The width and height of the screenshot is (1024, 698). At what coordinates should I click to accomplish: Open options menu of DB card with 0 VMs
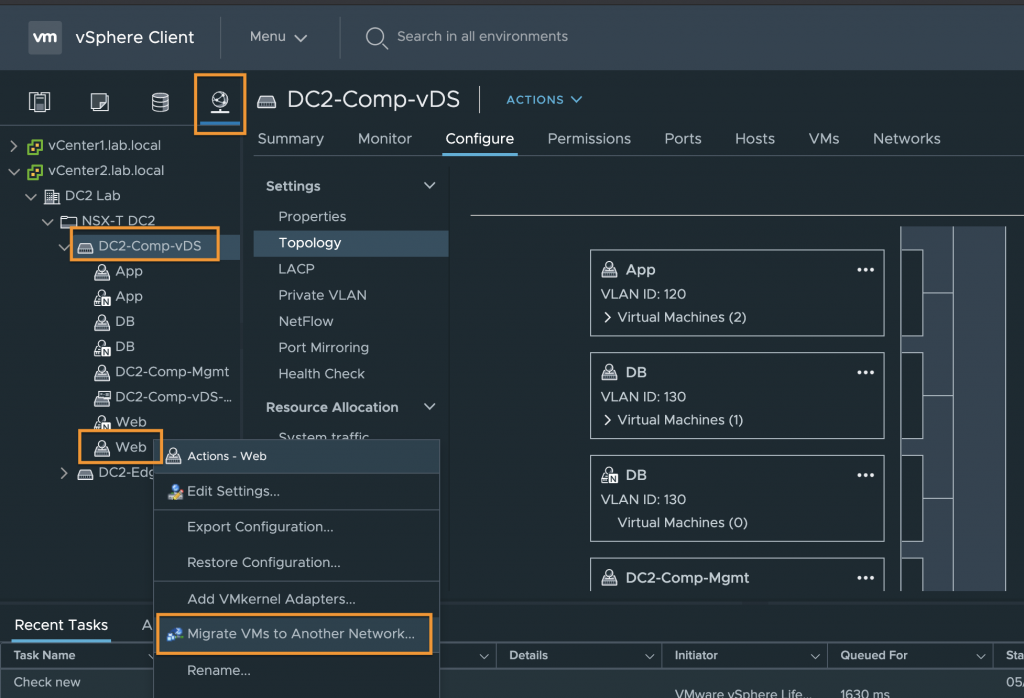[865, 475]
